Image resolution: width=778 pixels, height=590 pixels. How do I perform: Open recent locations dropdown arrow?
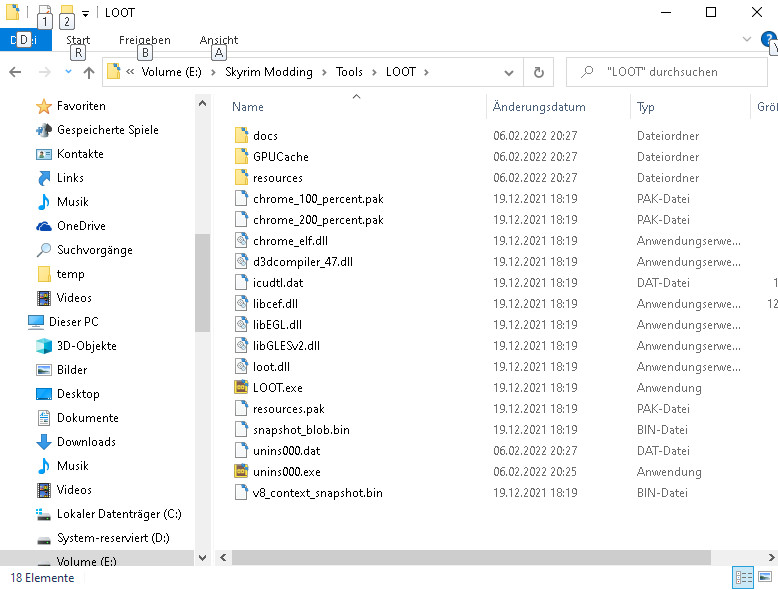pyautogui.click(x=68, y=72)
